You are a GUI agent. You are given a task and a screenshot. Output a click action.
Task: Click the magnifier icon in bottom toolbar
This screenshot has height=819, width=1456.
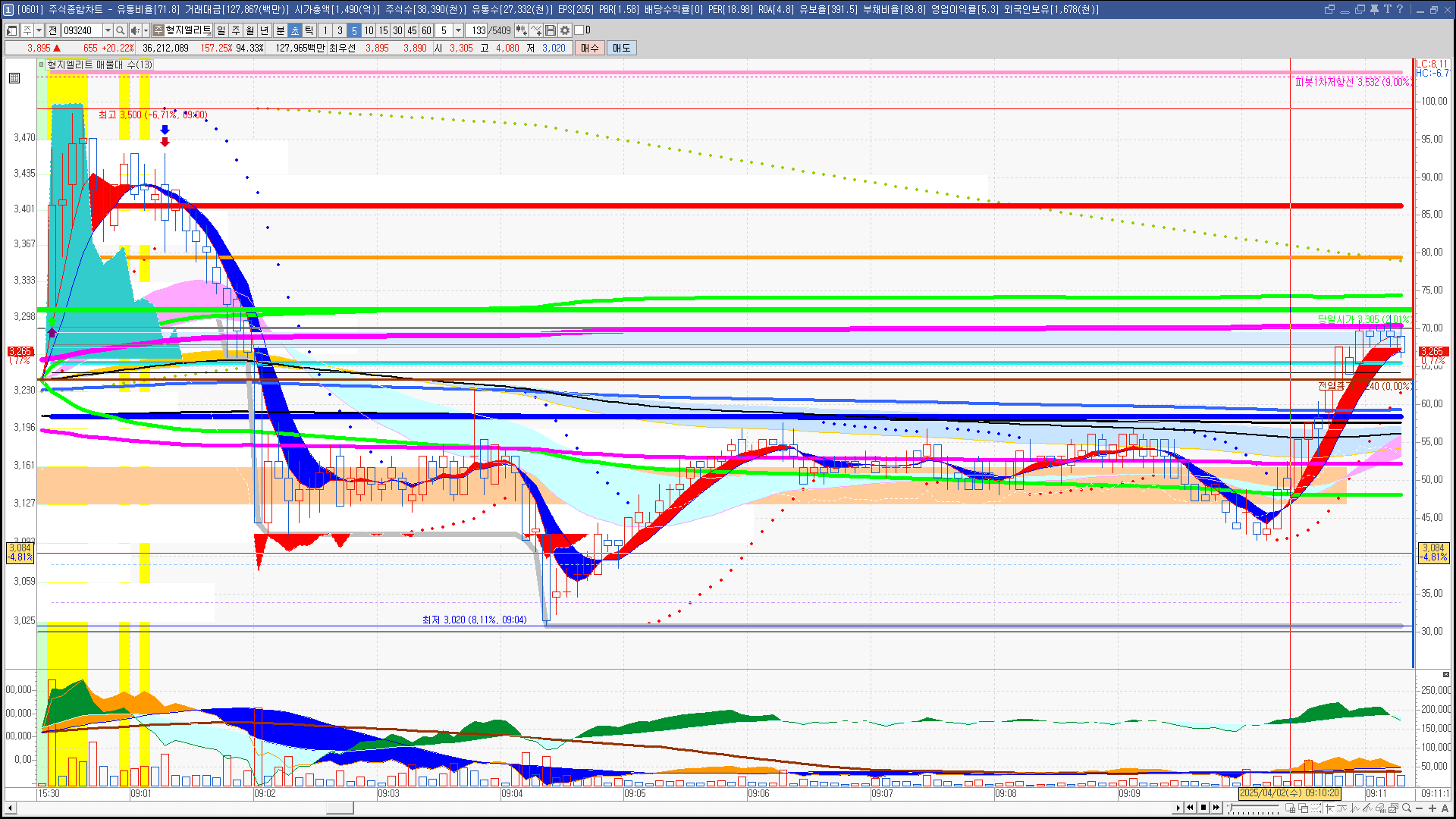(x=1407, y=808)
